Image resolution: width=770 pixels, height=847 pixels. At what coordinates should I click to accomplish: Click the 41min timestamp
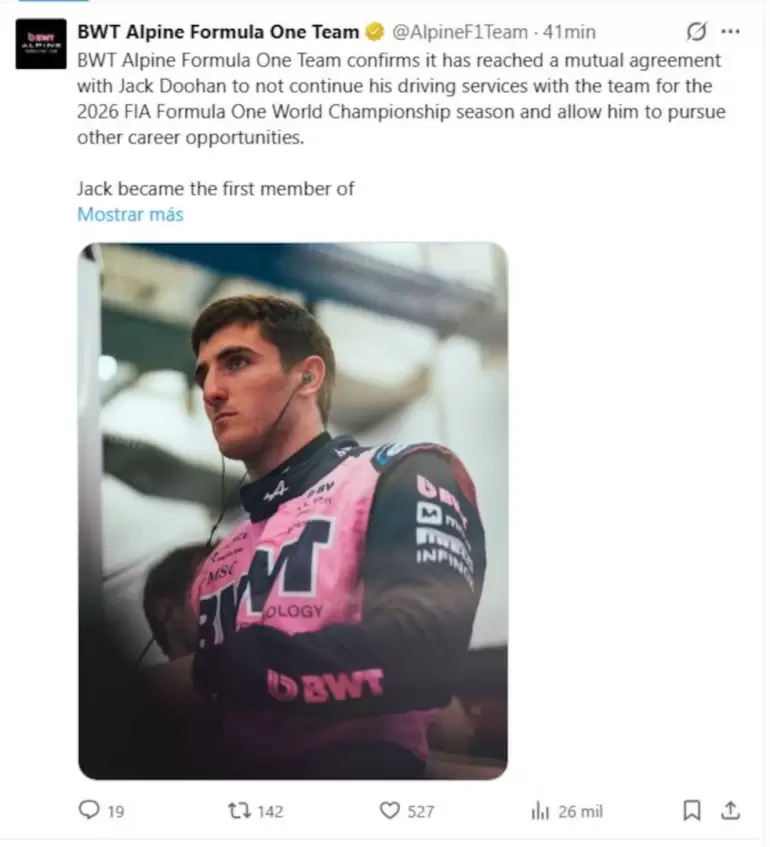coord(569,32)
